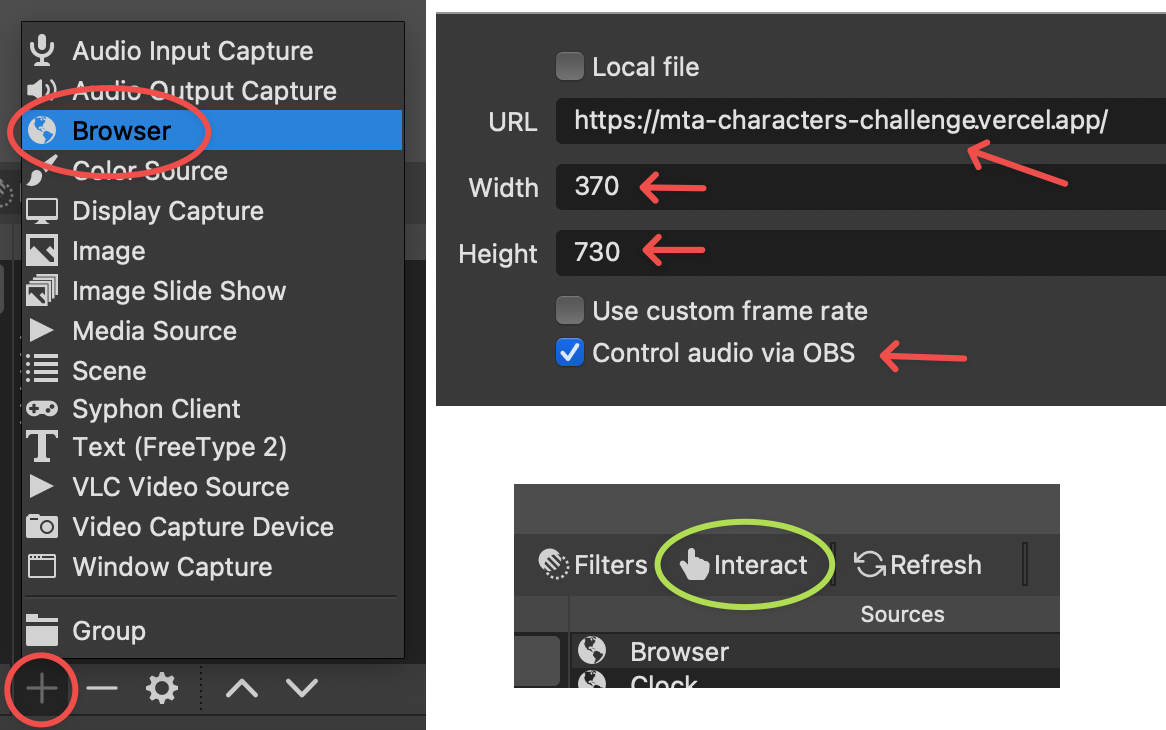
Task: Choose Display Capture source
Action: (213, 210)
